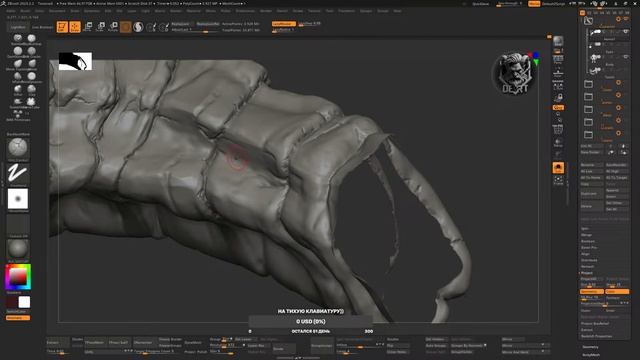Screen dimensions: 640x360
Task: Click the Floor grid icon on right shelf
Action: (558, 72)
